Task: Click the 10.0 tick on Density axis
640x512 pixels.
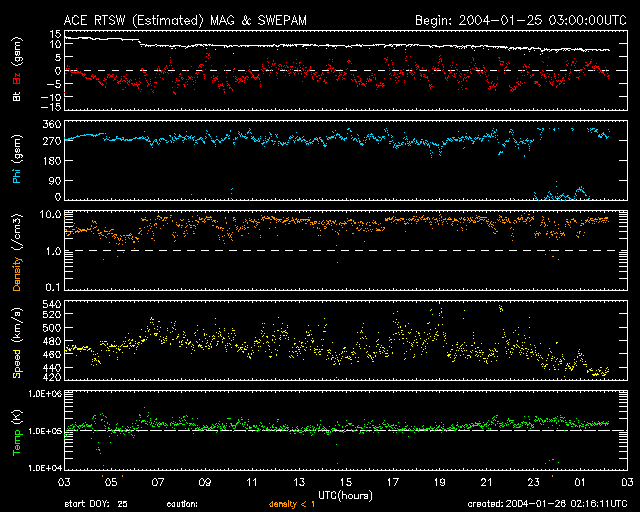Action: click(x=51, y=215)
